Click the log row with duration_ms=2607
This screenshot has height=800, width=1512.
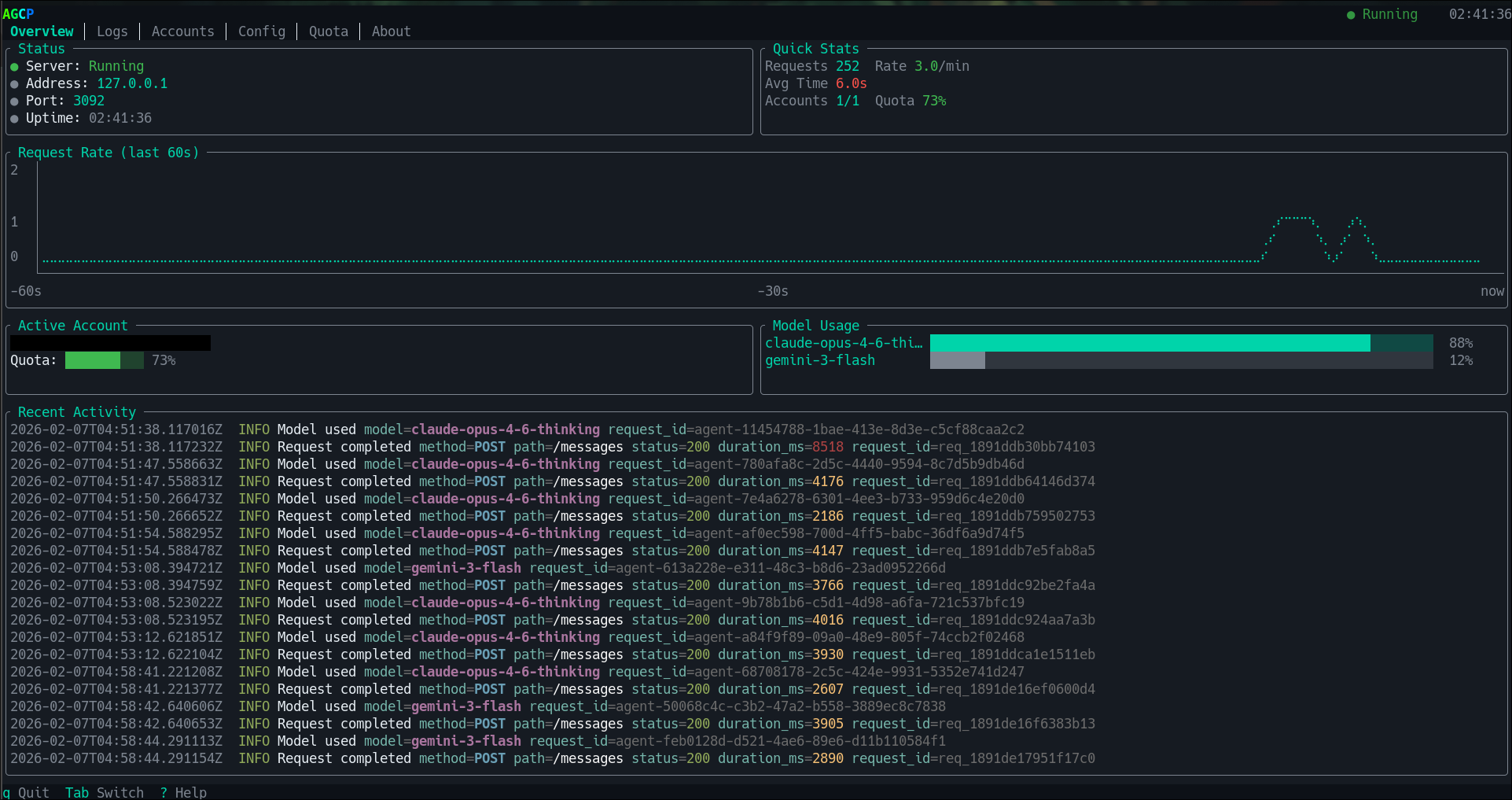(553, 689)
